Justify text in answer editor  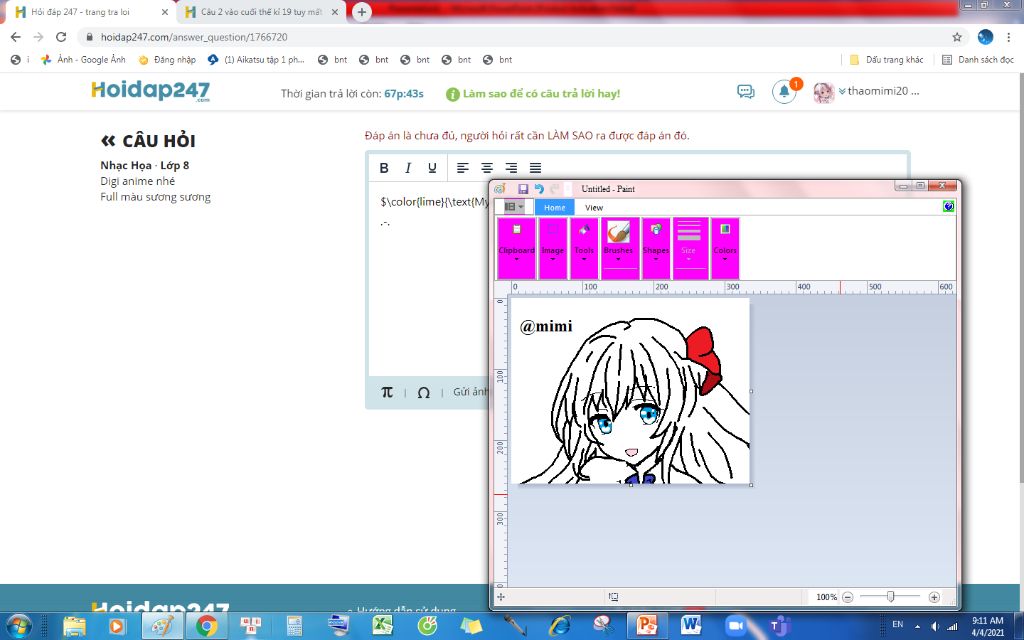click(535, 168)
